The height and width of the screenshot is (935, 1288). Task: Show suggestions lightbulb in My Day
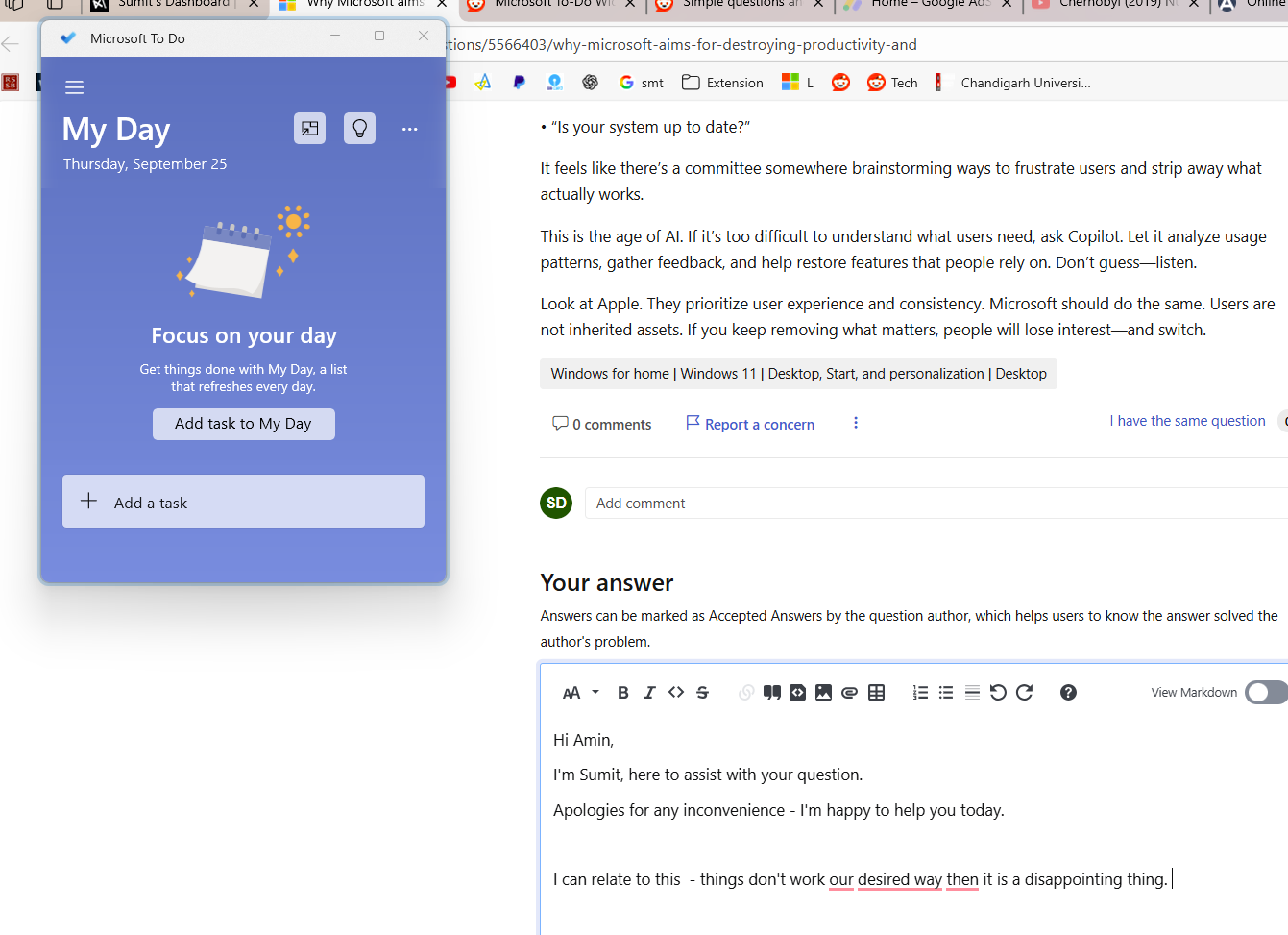[x=360, y=128]
